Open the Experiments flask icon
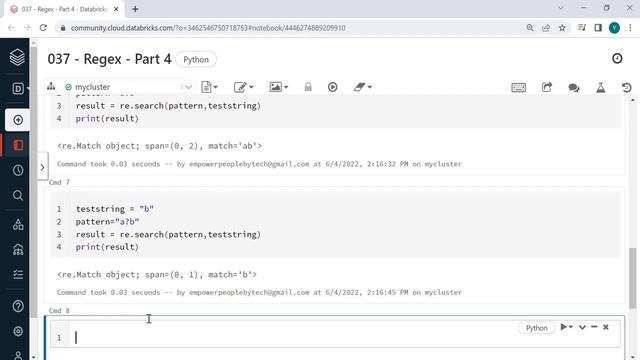This screenshot has width=640, height=360. [601, 87]
